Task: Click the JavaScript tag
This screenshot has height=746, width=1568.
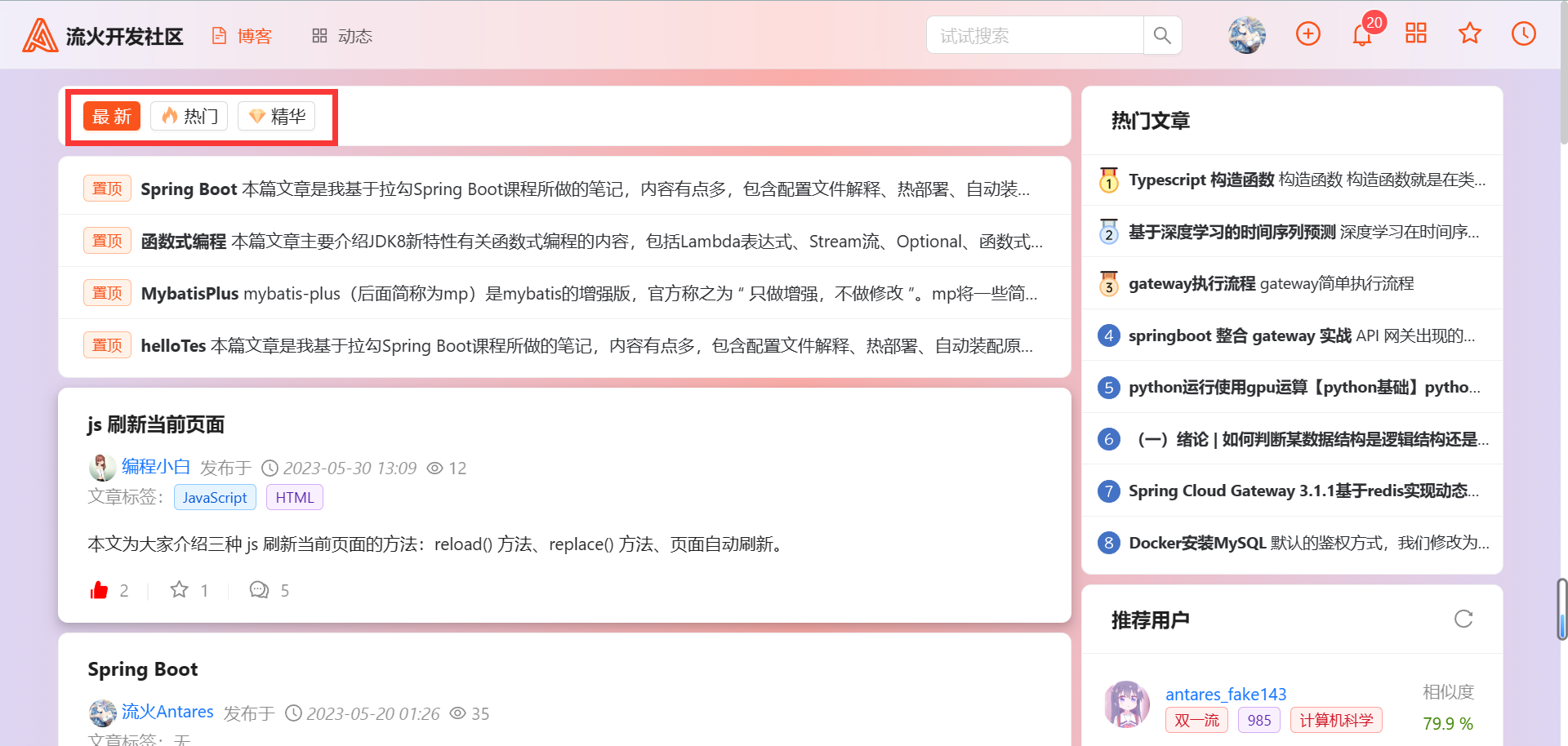Action: [215, 497]
